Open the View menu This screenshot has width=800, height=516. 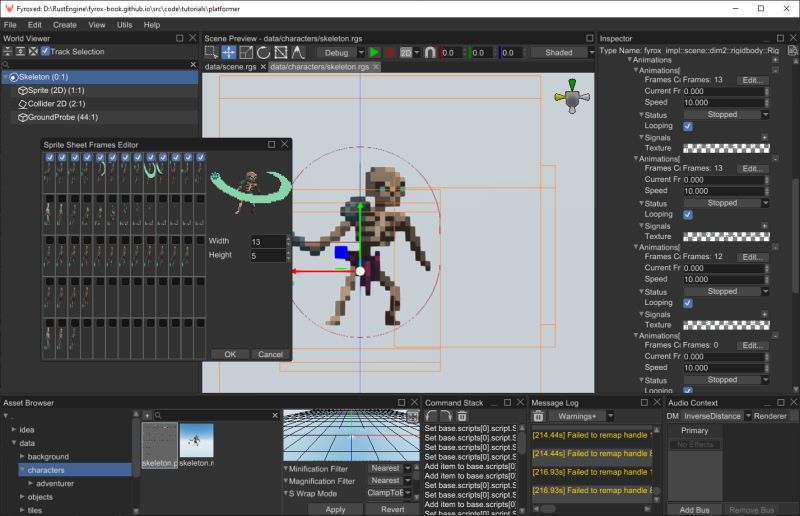click(96, 24)
